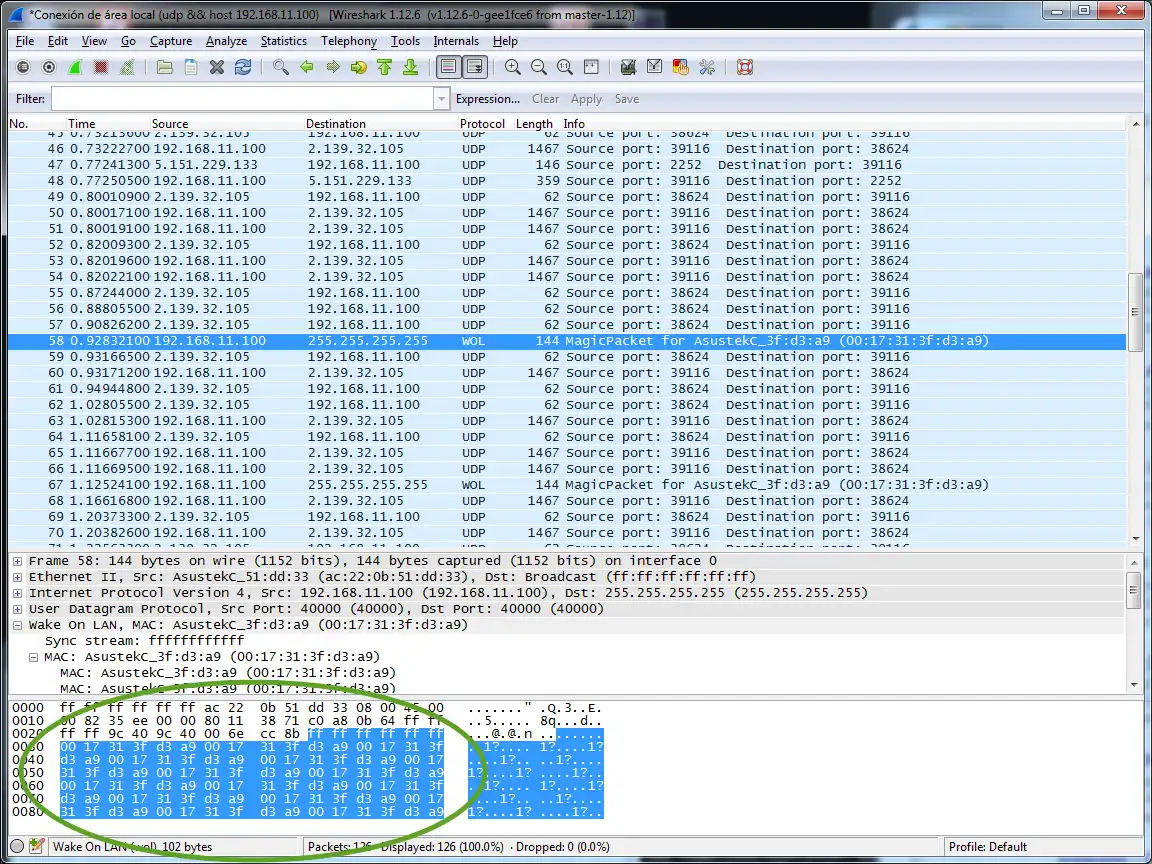
Task: Click the Clear filter button
Action: click(x=545, y=98)
